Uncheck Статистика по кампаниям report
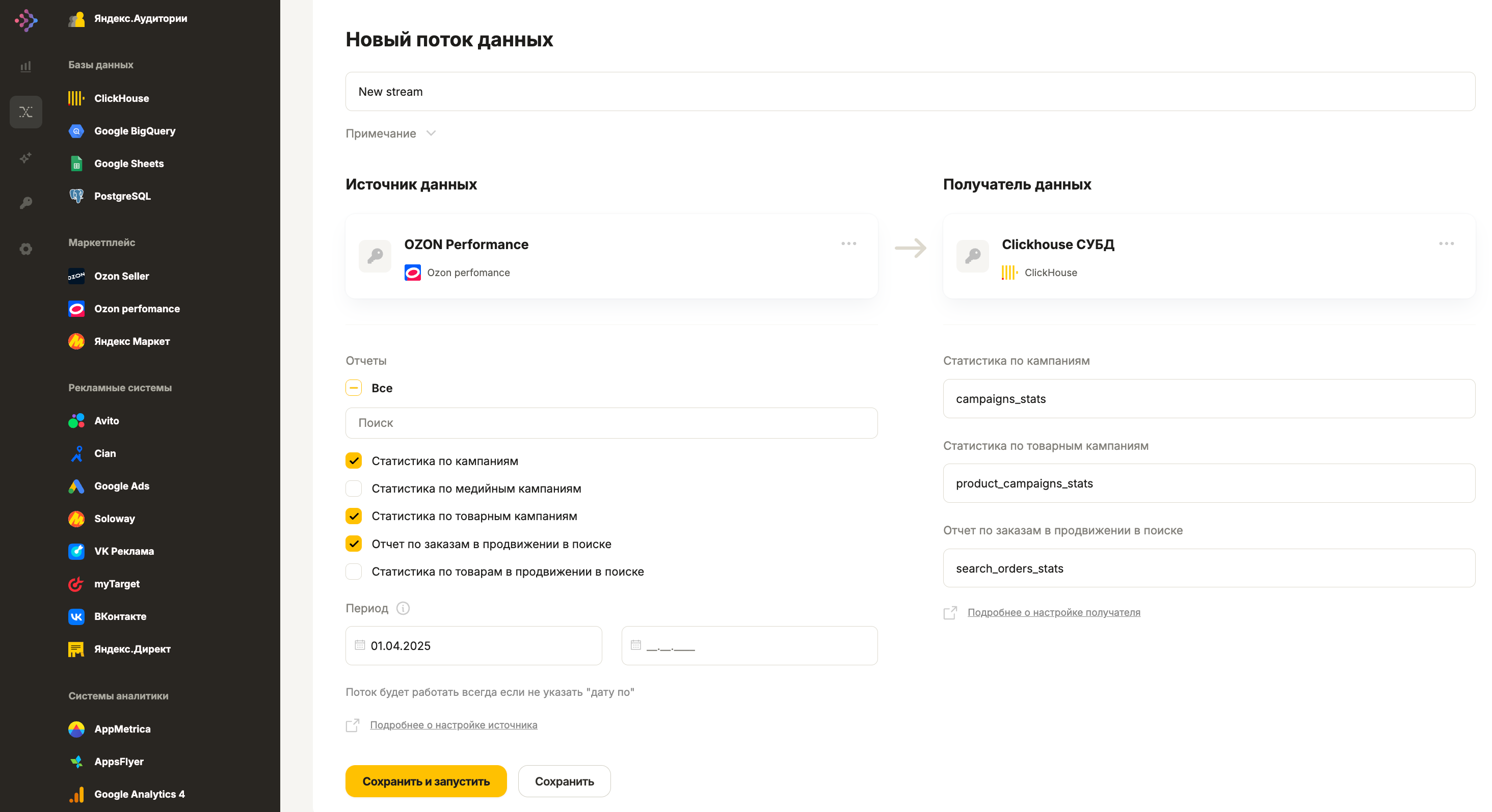 354,461
